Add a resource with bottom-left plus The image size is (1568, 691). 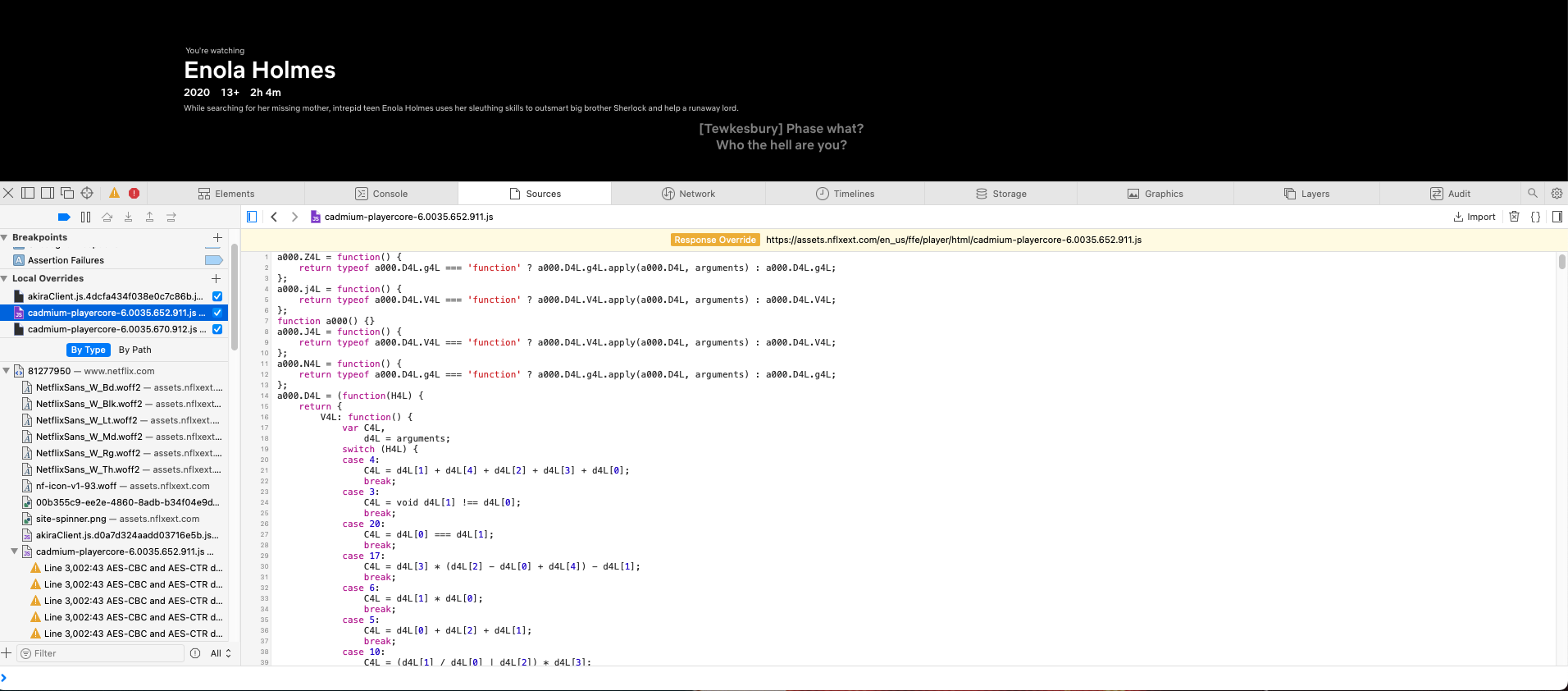tap(7, 653)
